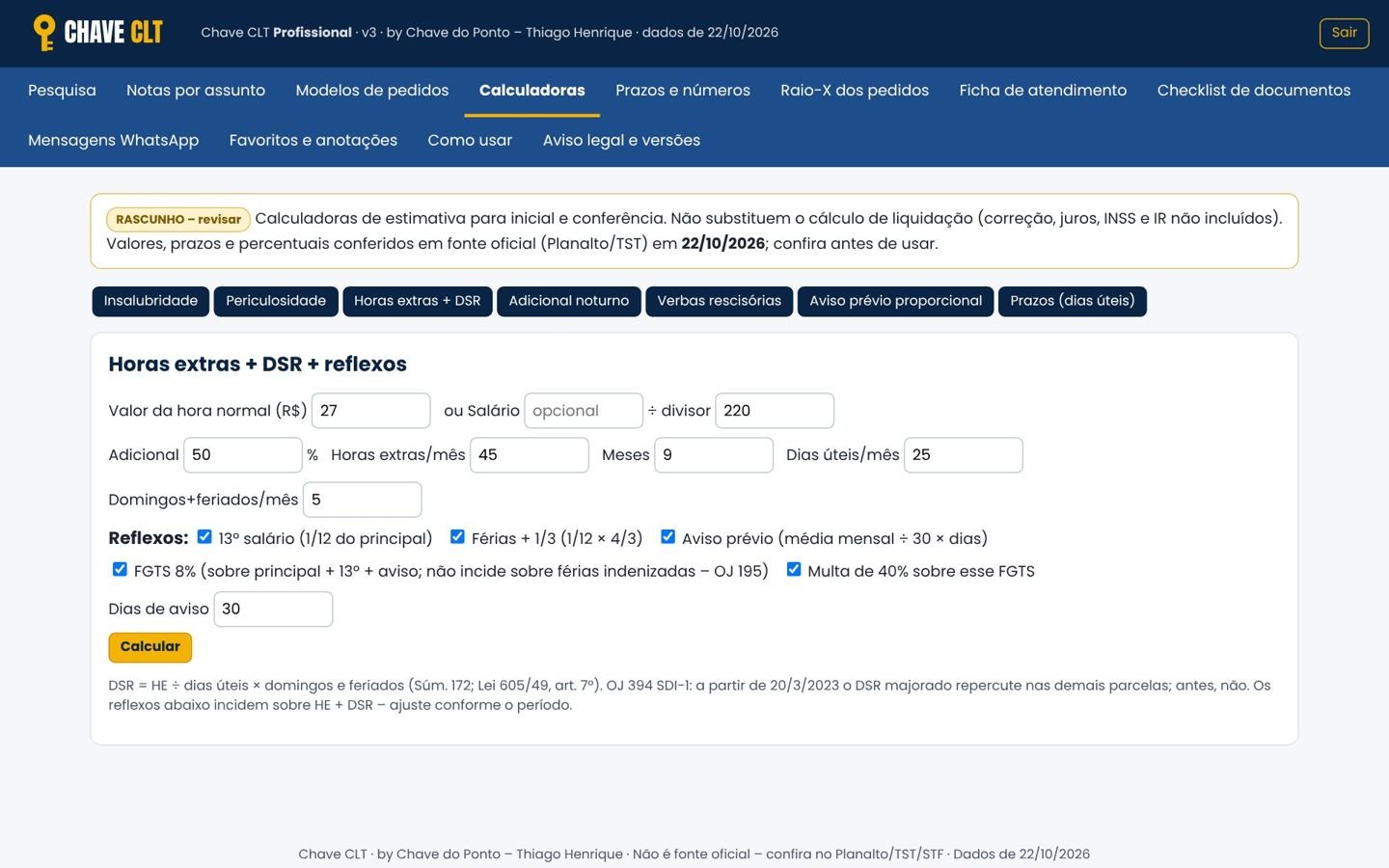Click the Horas extras/mês field

pos(530,455)
